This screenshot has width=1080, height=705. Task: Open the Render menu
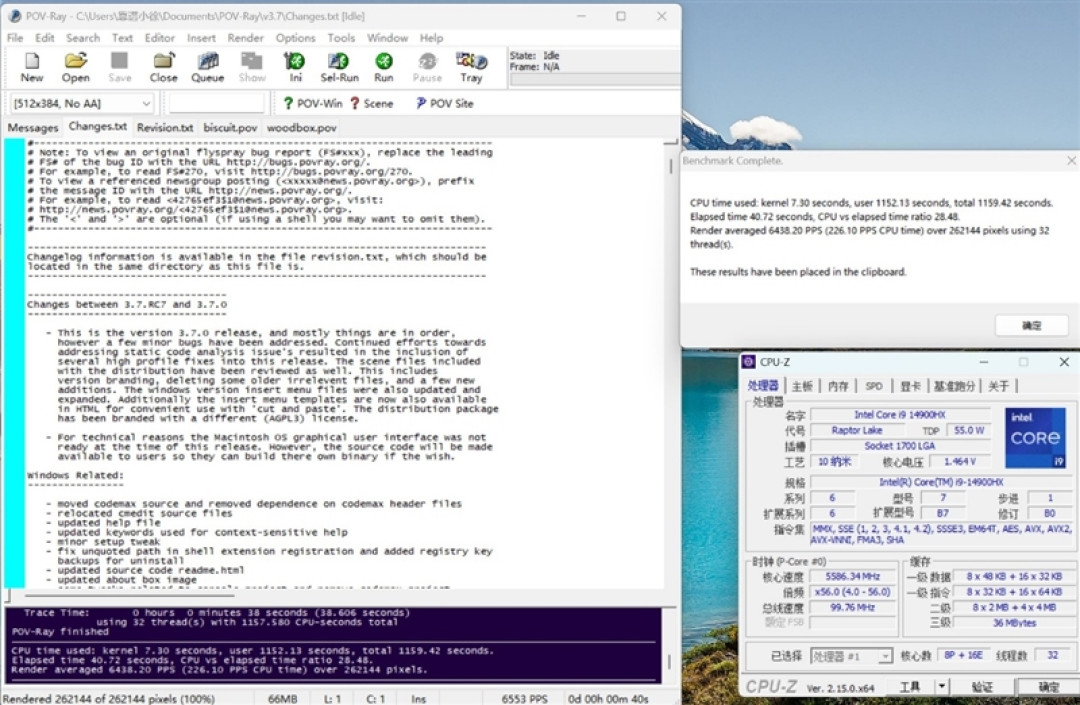[245, 38]
